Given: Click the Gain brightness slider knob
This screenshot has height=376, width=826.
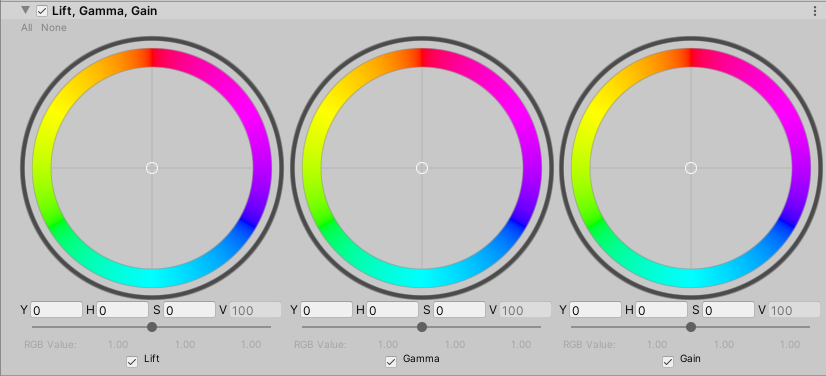Looking at the screenshot, I should [691, 327].
